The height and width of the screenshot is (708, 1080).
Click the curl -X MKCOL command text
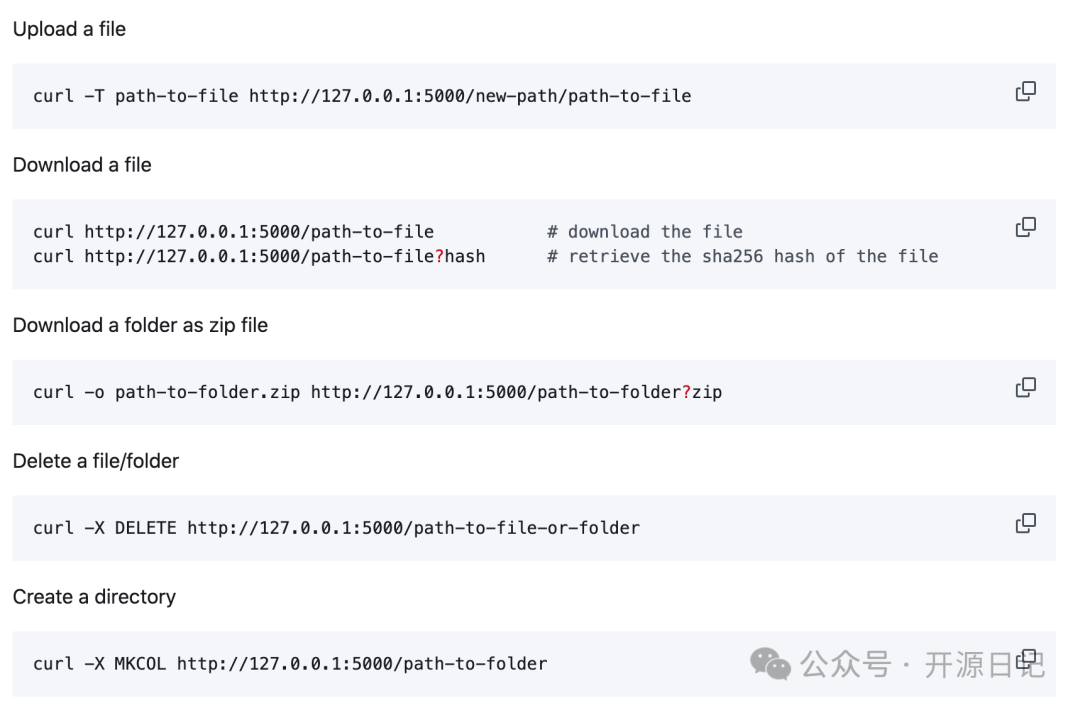[x=290, y=664]
